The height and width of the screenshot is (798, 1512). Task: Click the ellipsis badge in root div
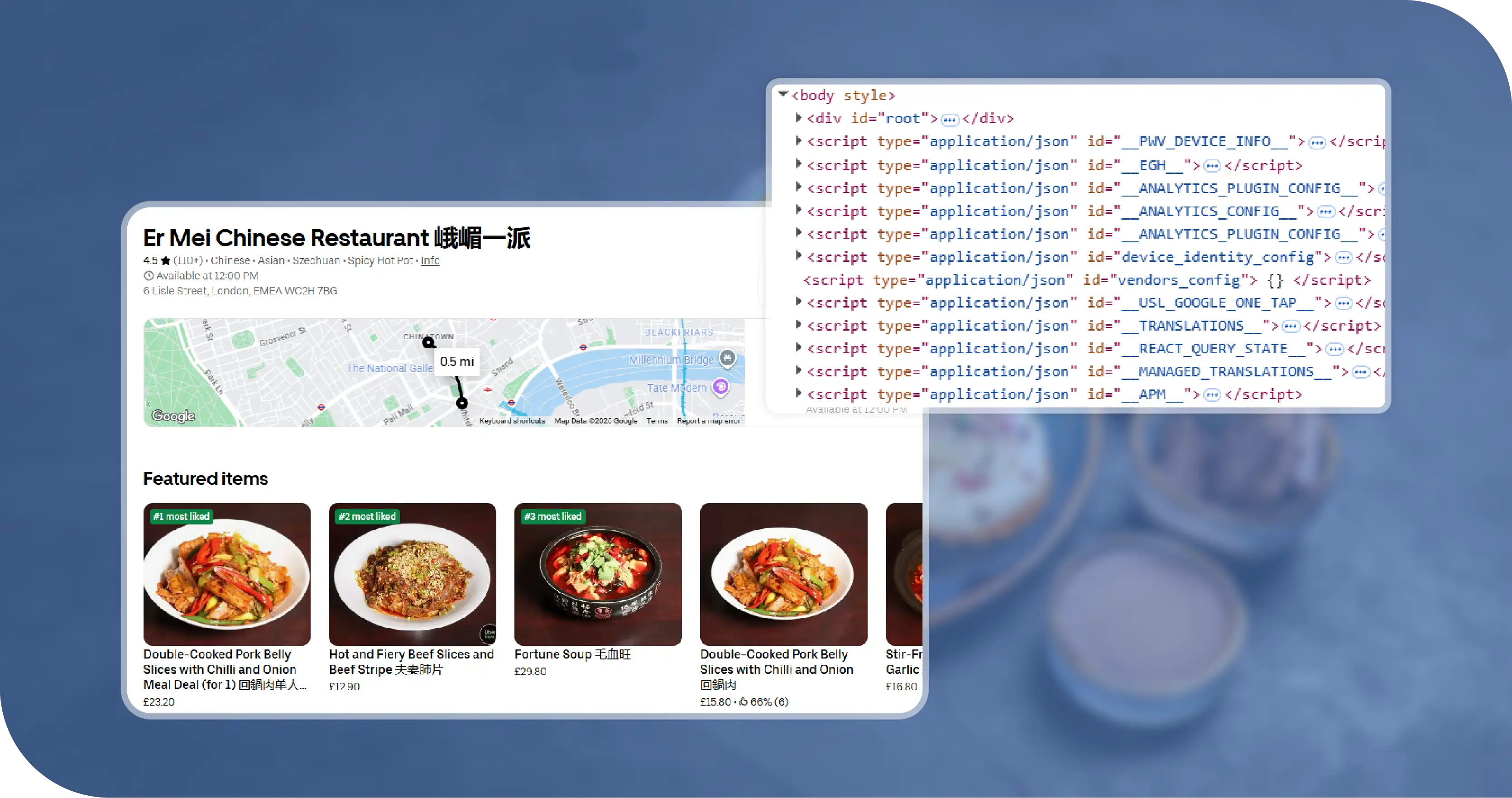tap(949, 120)
